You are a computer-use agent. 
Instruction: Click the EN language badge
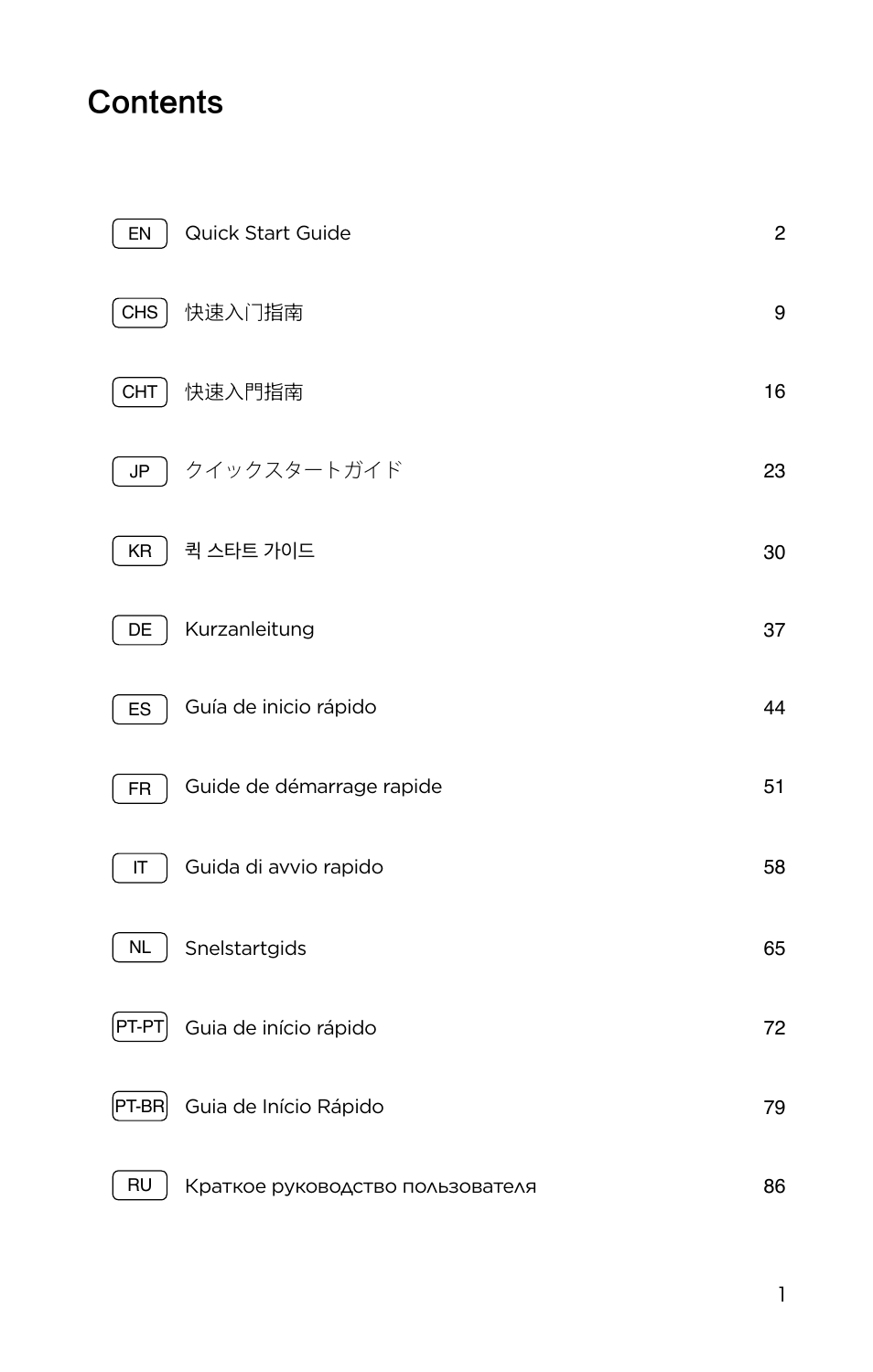point(140,233)
